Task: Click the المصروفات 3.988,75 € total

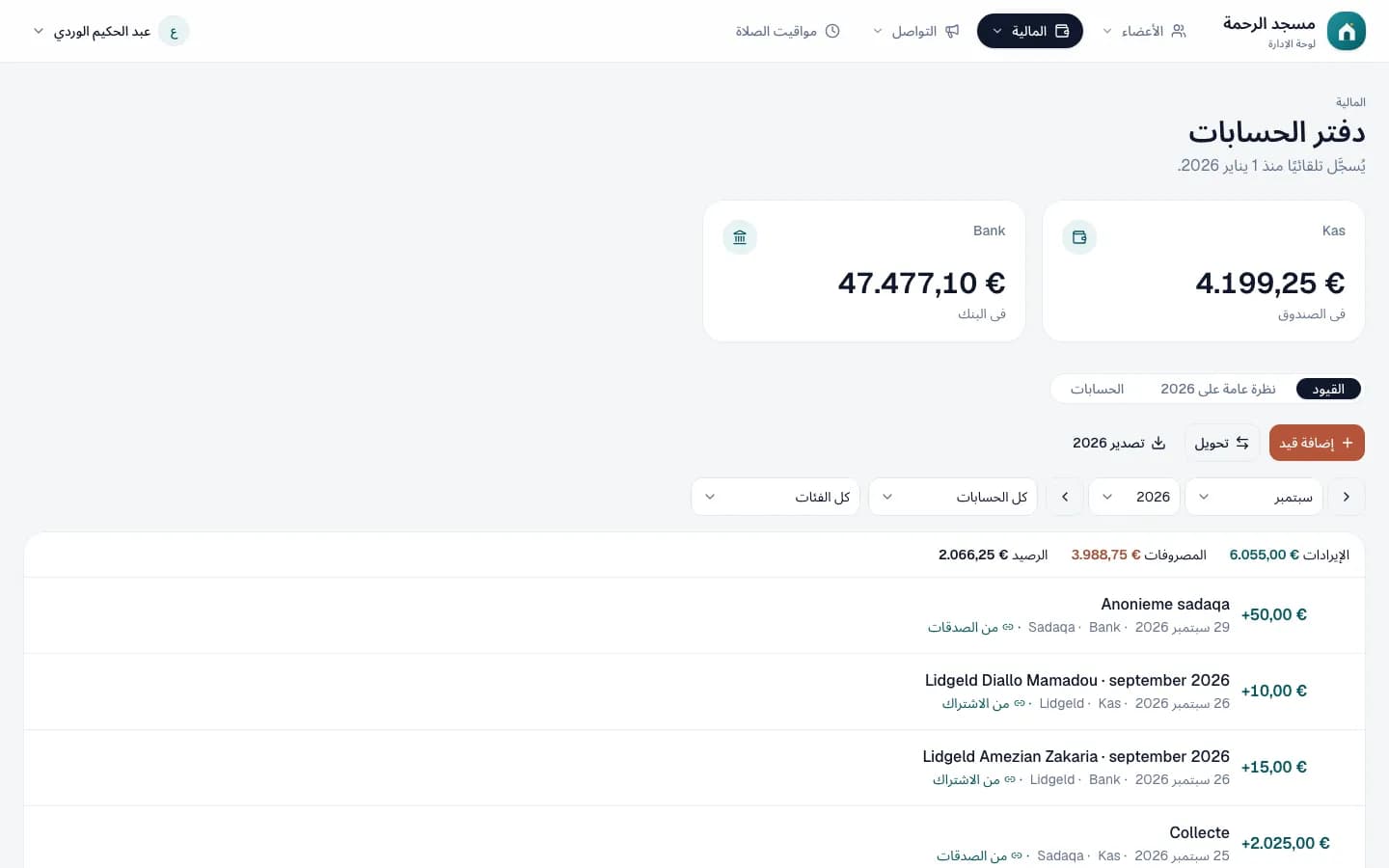Action: 1139,555
